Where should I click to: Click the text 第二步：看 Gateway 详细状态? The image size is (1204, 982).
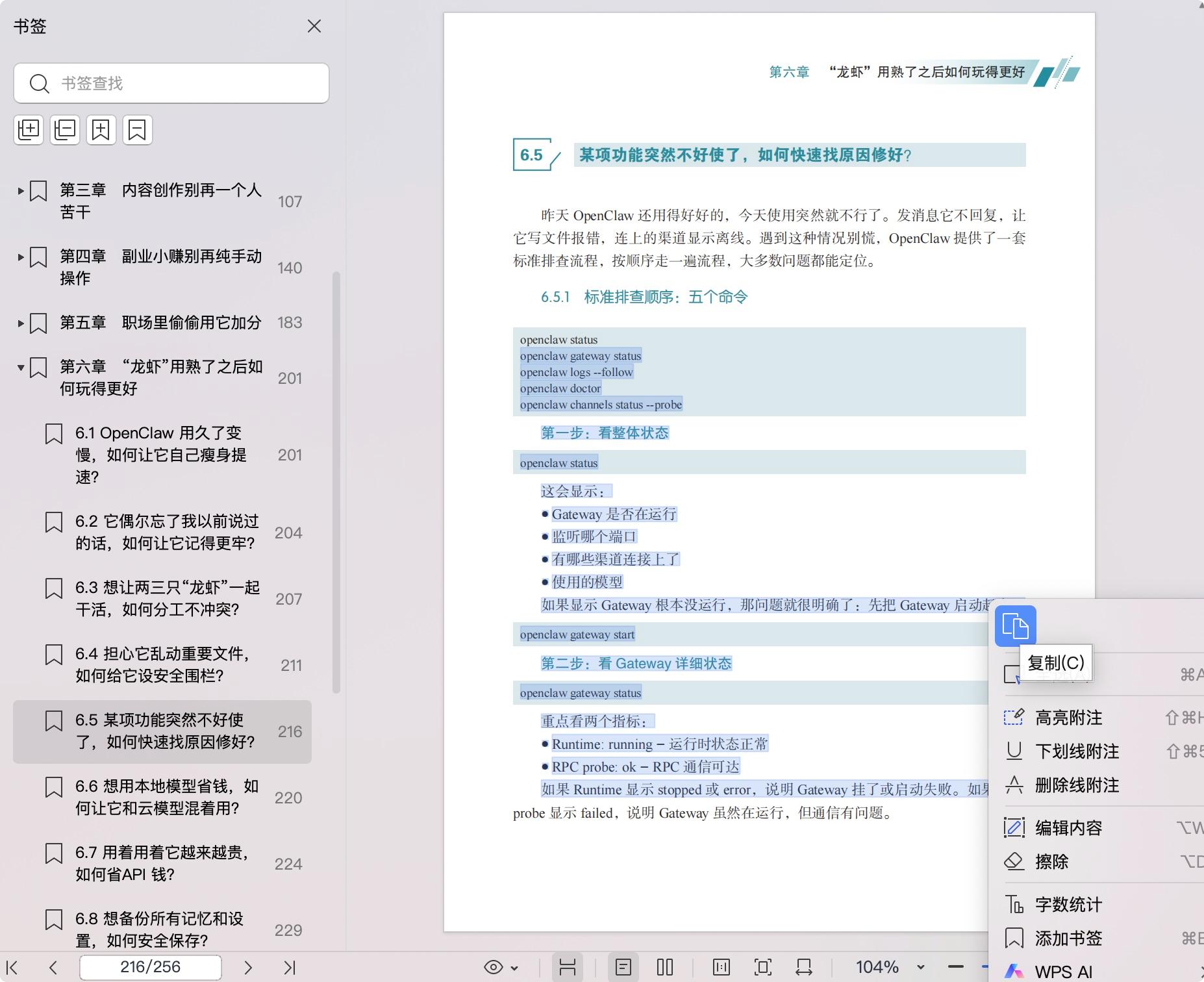(x=636, y=663)
